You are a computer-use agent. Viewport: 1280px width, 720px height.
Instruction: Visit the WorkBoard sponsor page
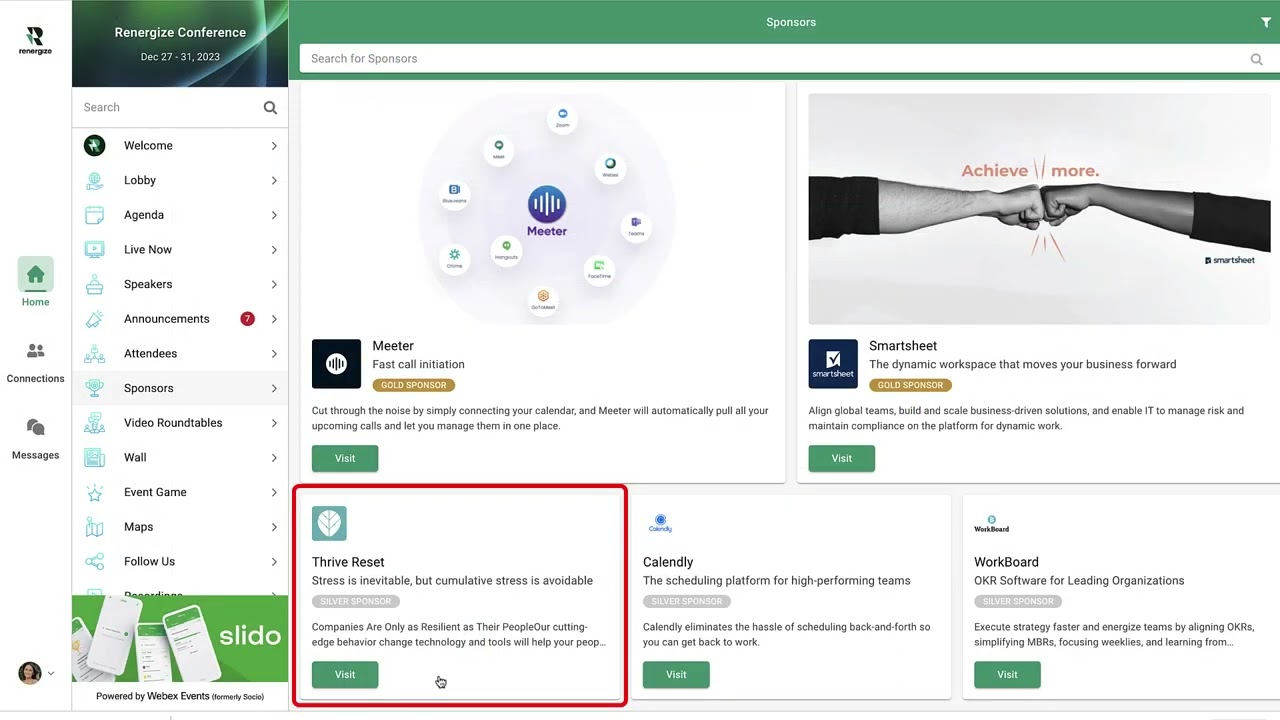[x=1007, y=675]
